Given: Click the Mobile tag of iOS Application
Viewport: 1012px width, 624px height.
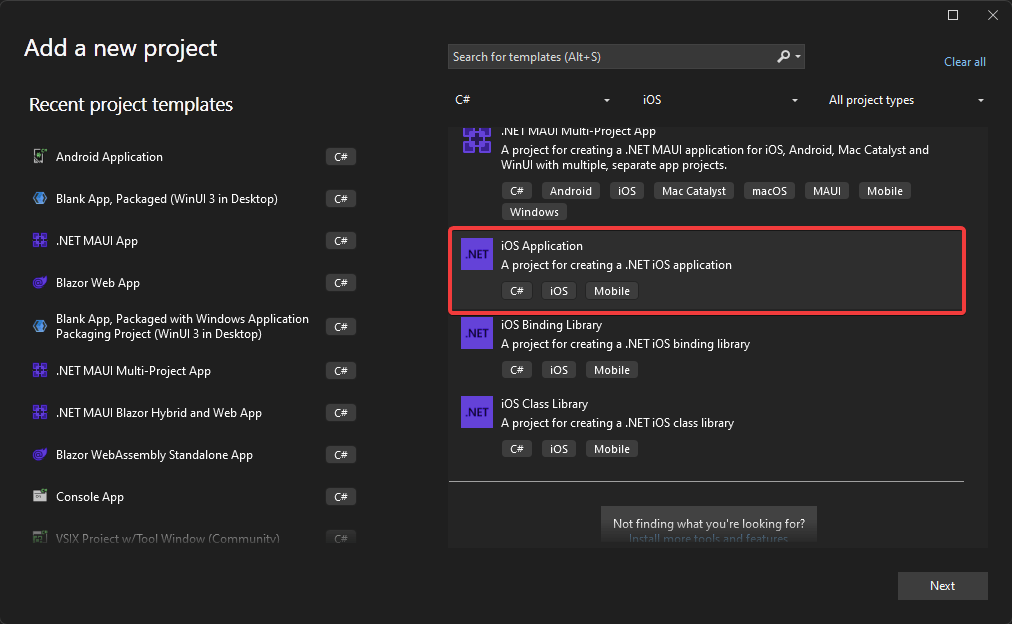Looking at the screenshot, I should click(612, 291).
